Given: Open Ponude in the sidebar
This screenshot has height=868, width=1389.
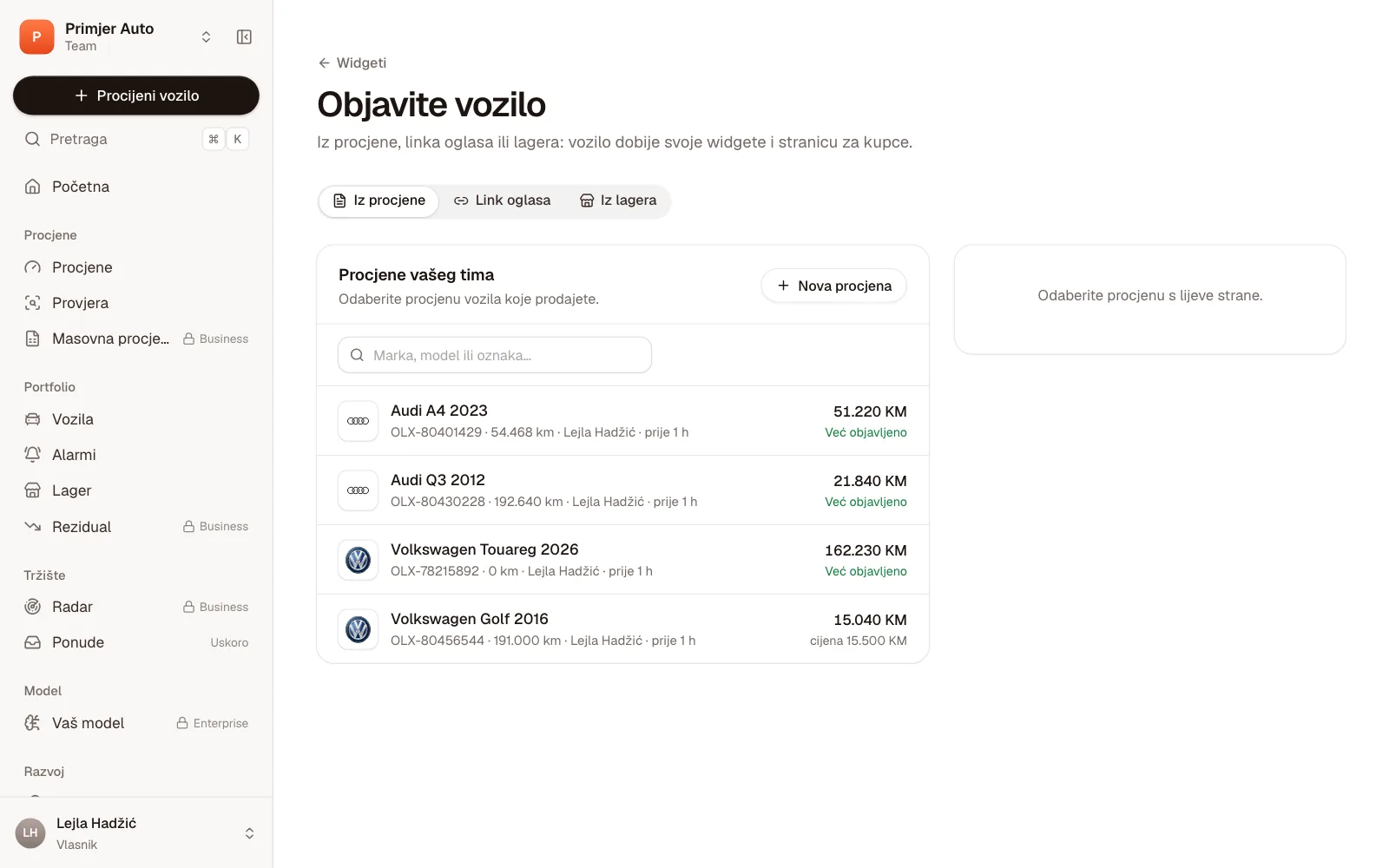Looking at the screenshot, I should (x=136, y=642).
